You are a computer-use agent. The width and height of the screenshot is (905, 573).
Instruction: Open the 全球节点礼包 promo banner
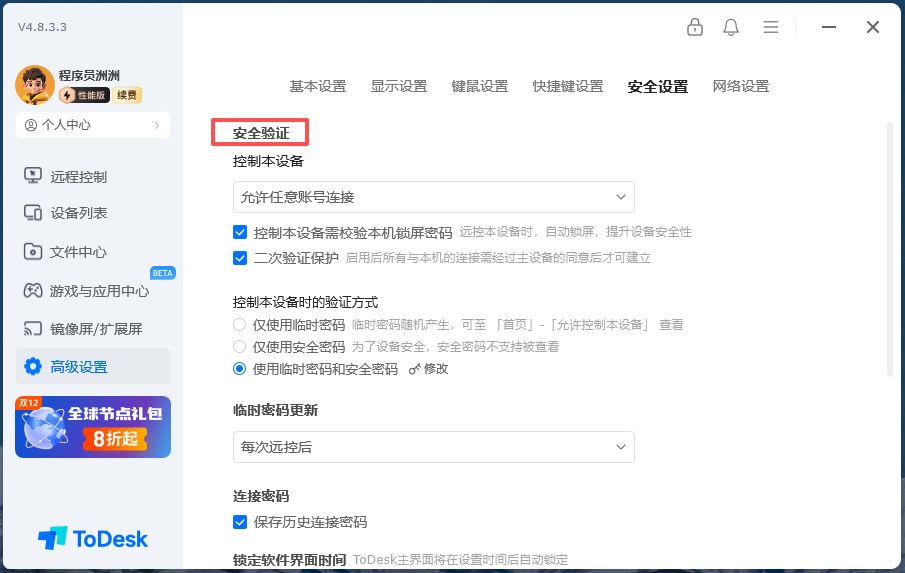pos(93,427)
